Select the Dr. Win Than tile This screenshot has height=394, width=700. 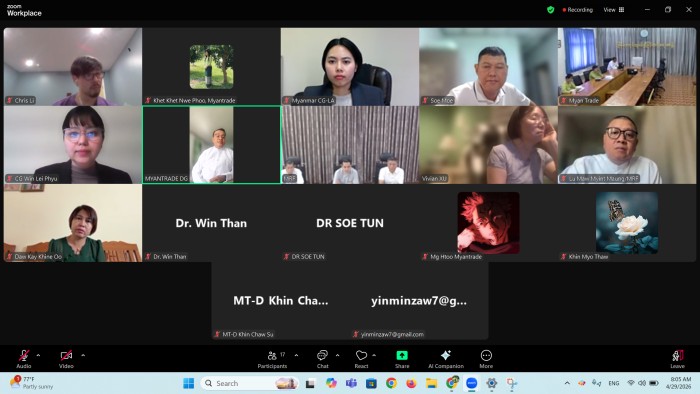coord(211,223)
